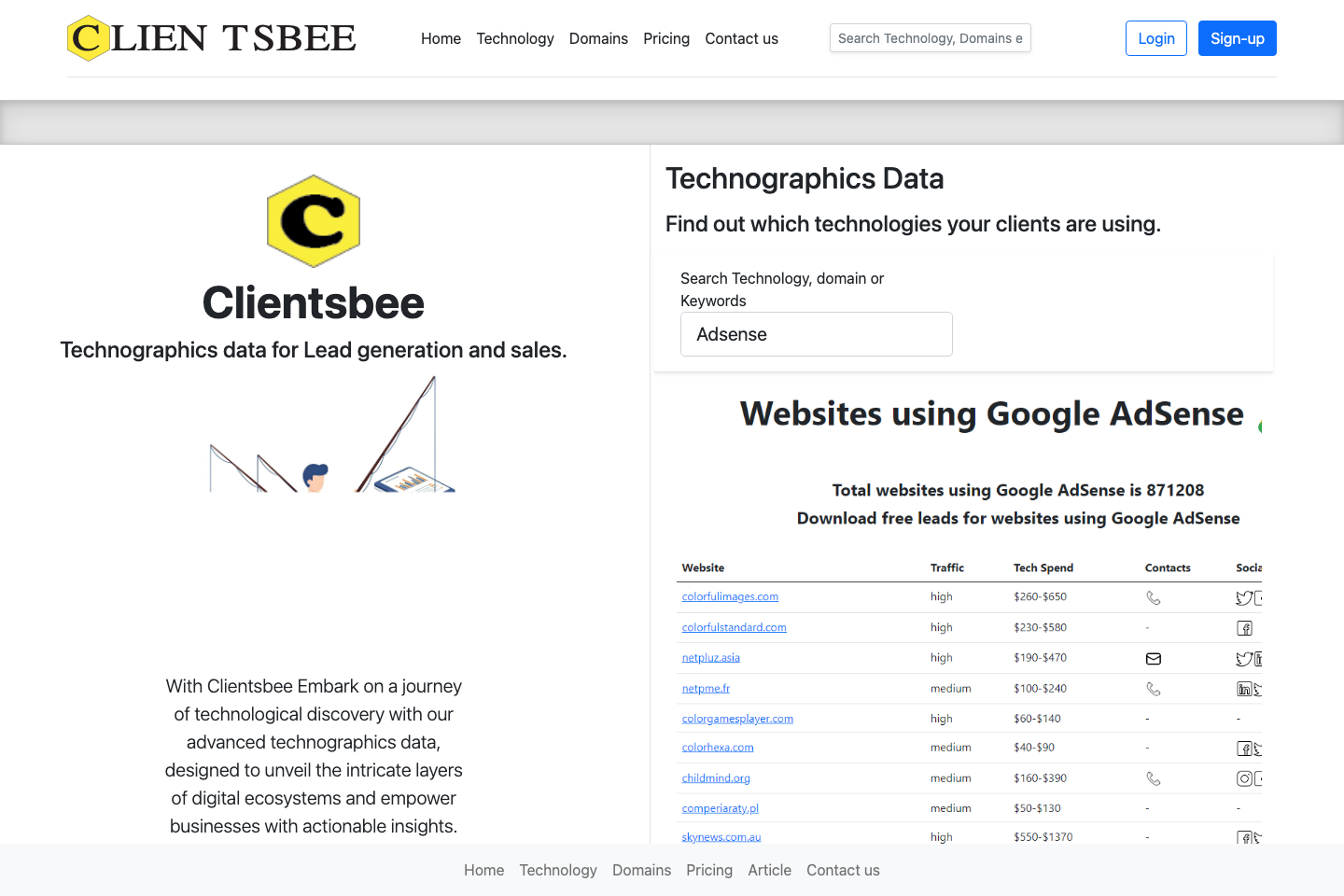Open LinkedIn icon for netpme.fr

pos(1244,689)
